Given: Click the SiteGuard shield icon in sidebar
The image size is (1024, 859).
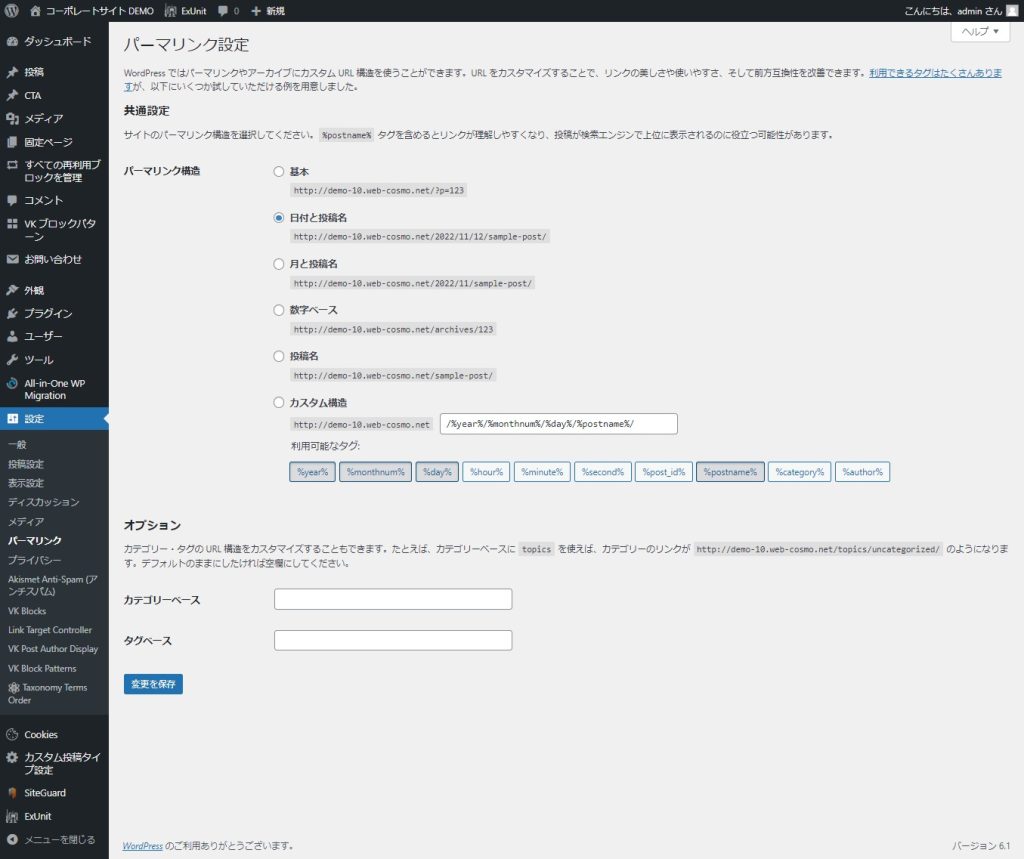Looking at the screenshot, I should tap(12, 793).
